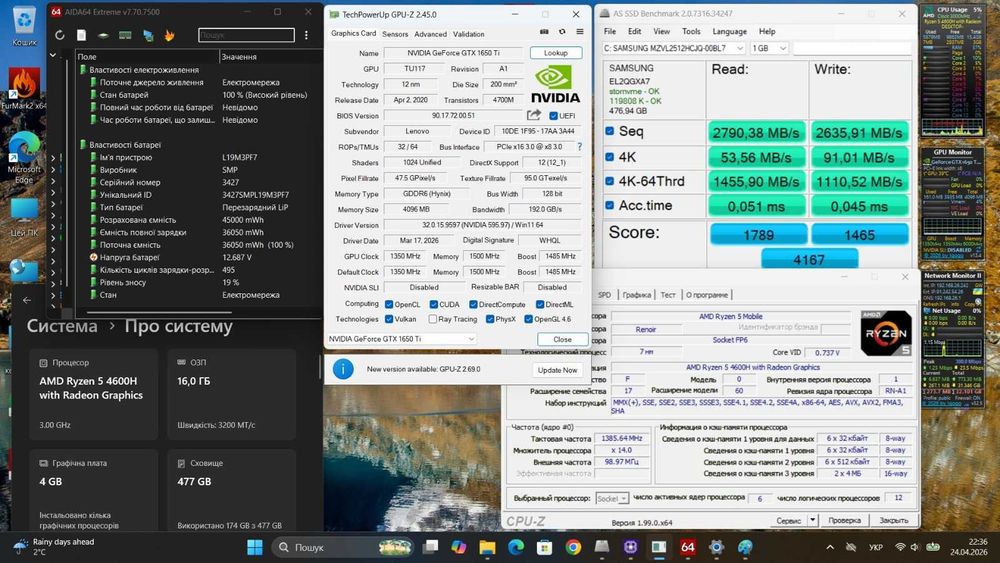Click the taskbar search box
1000x563 pixels.
(x=342, y=547)
